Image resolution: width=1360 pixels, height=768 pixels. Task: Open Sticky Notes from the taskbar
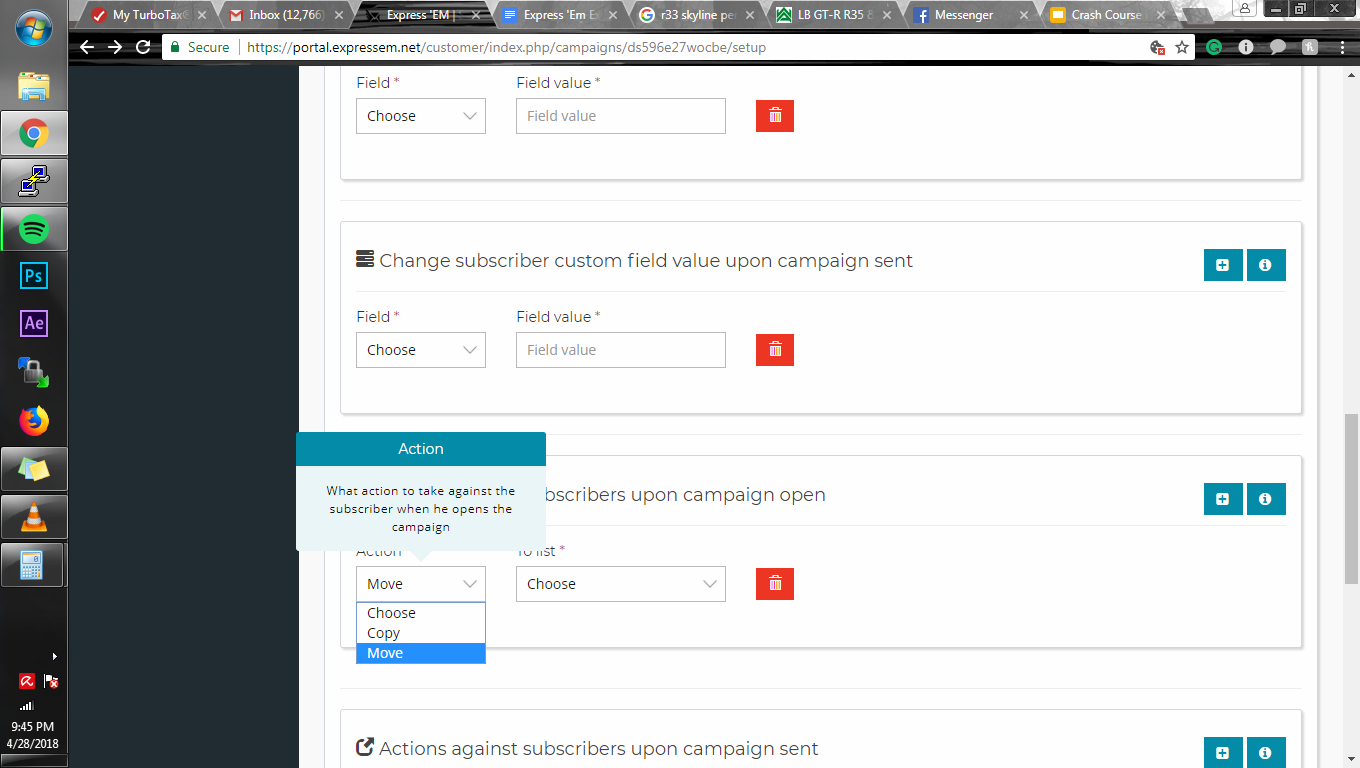pyautogui.click(x=34, y=468)
